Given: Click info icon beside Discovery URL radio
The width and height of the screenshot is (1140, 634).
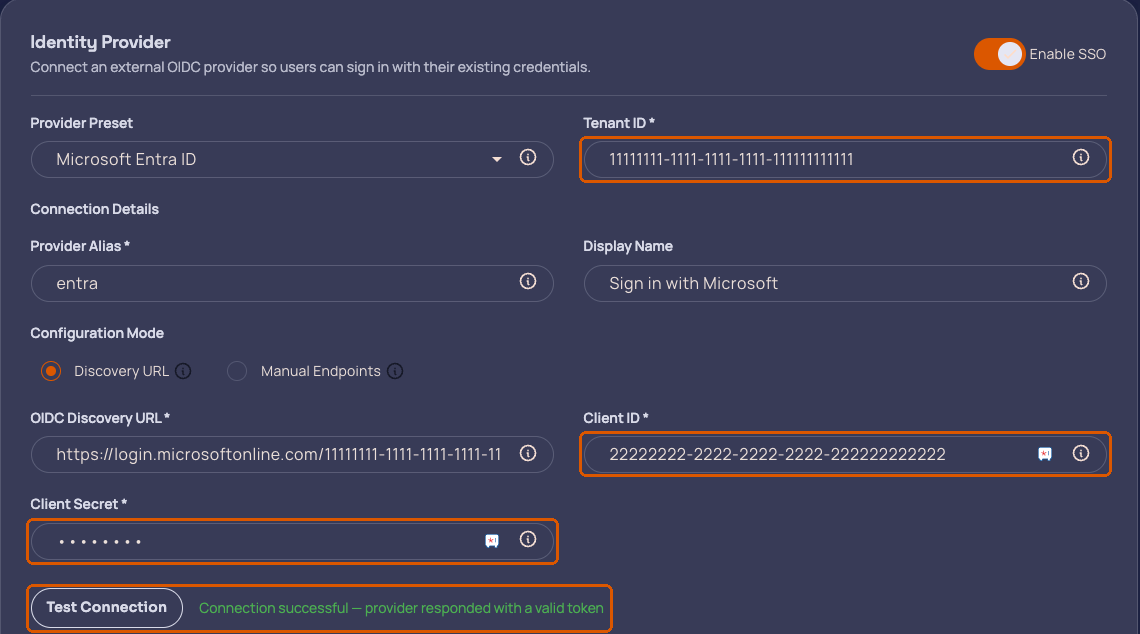Looking at the screenshot, I should (x=183, y=372).
